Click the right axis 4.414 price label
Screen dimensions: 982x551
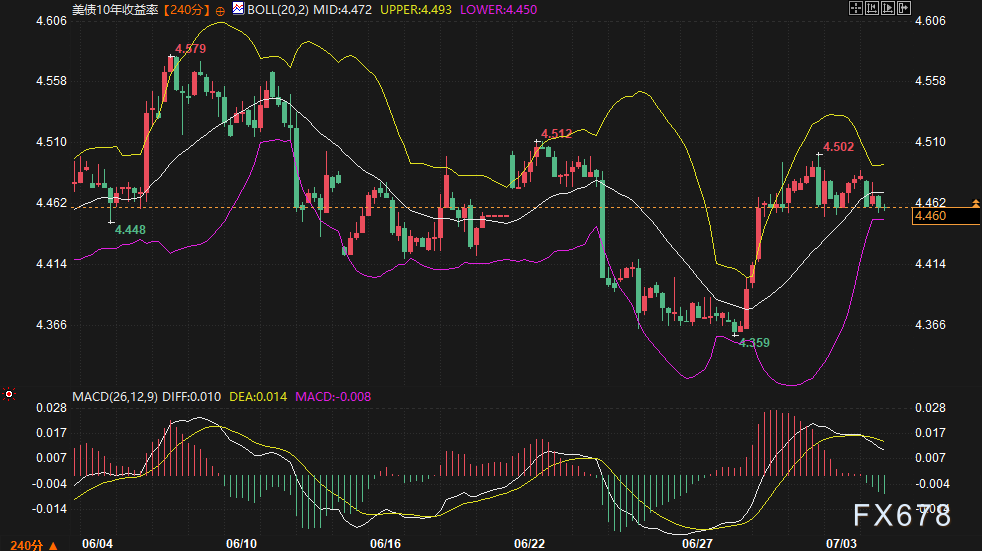pos(930,264)
